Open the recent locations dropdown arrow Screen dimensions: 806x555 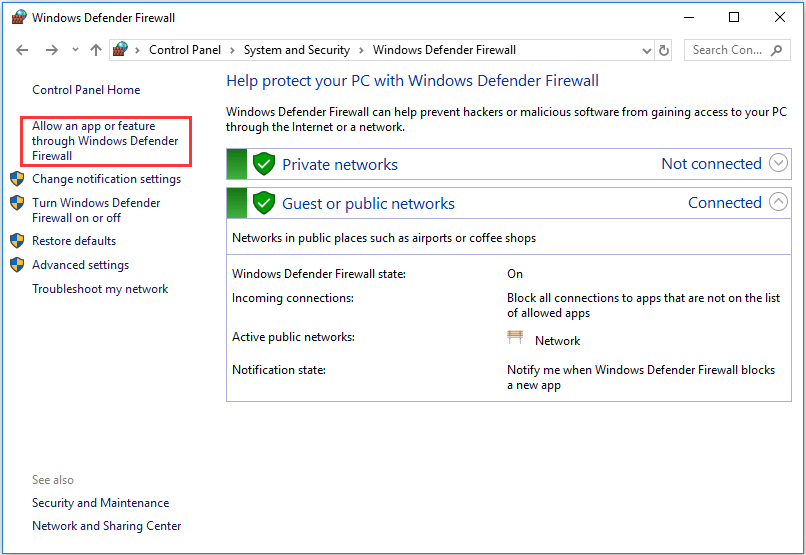tap(76, 50)
